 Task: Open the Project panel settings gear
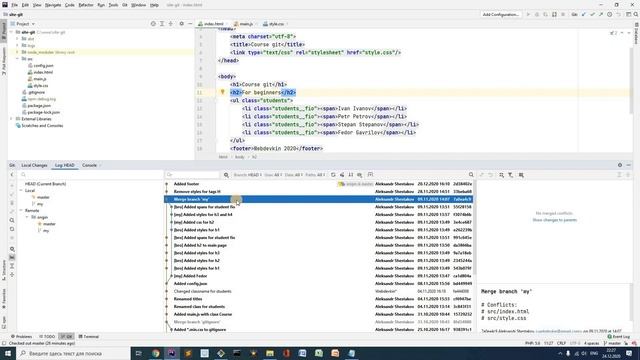[x=181, y=24]
